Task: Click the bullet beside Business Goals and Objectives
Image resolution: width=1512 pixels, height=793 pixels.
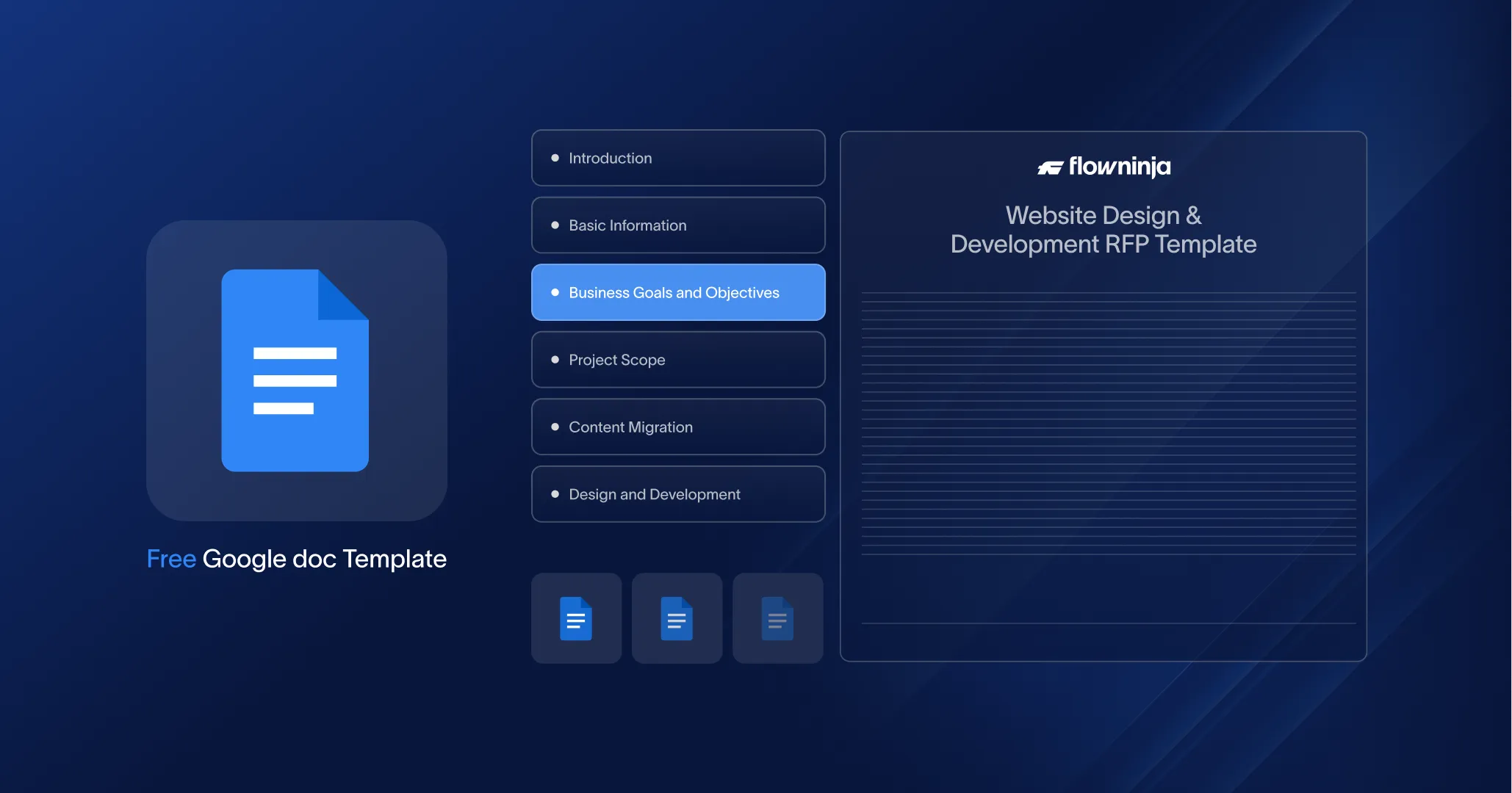Action: [x=555, y=292]
